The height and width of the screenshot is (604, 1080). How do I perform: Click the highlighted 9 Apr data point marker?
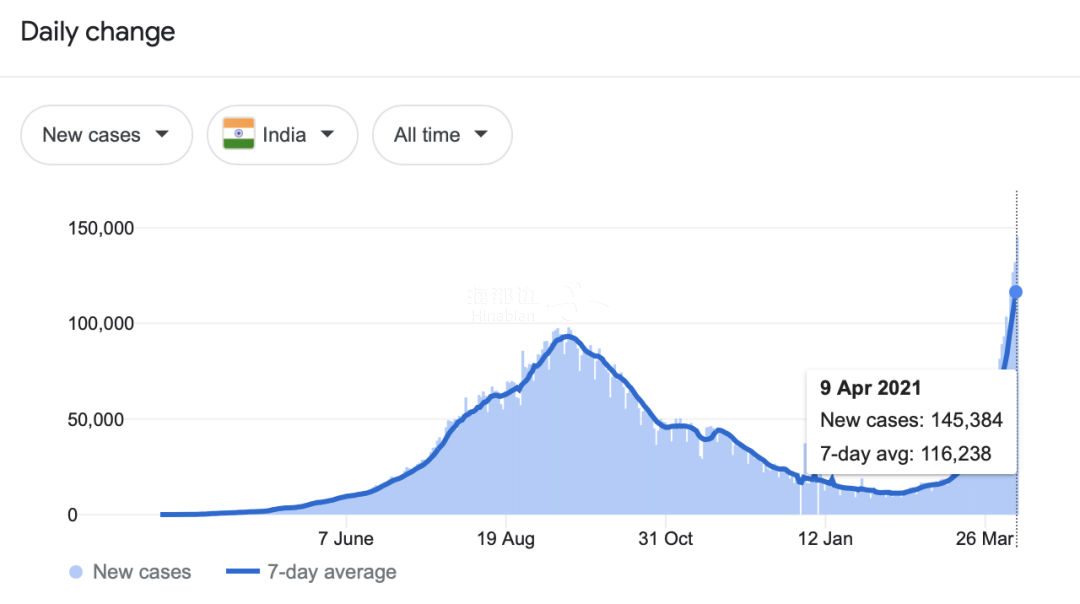click(x=1016, y=292)
